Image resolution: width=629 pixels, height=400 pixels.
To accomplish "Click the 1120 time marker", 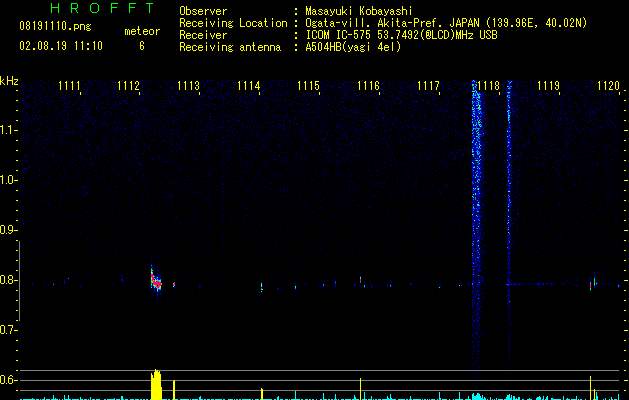I will [609, 86].
